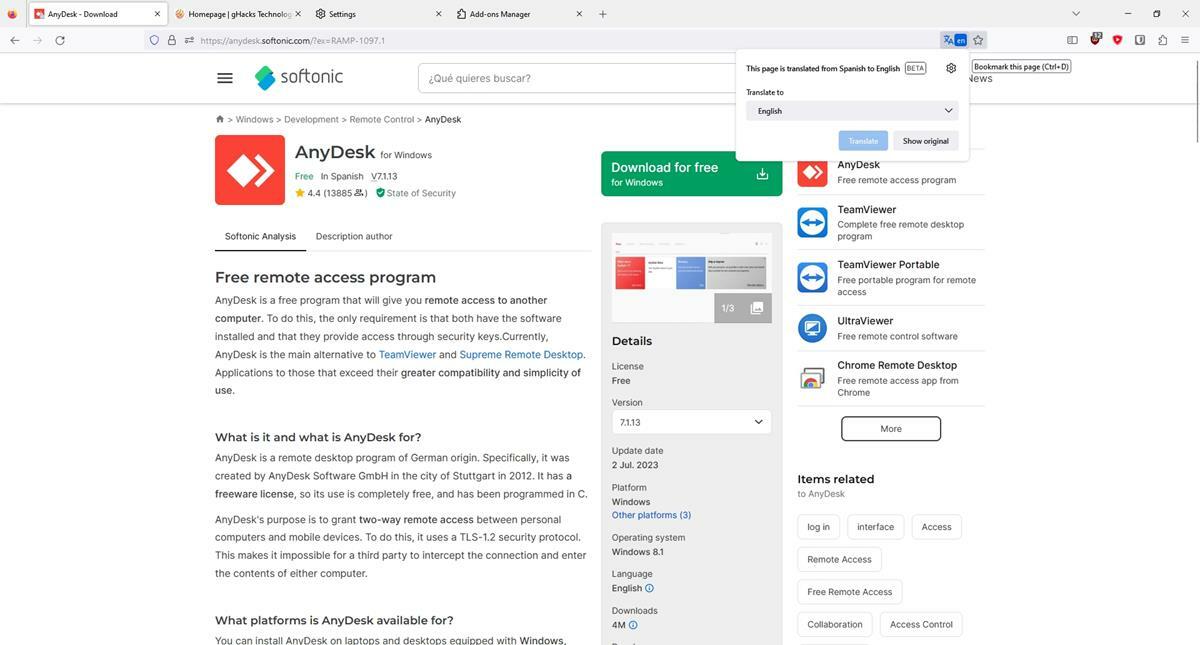The width and height of the screenshot is (1200, 645).
Task: Click the Remote Access tag
Action: click(839, 559)
